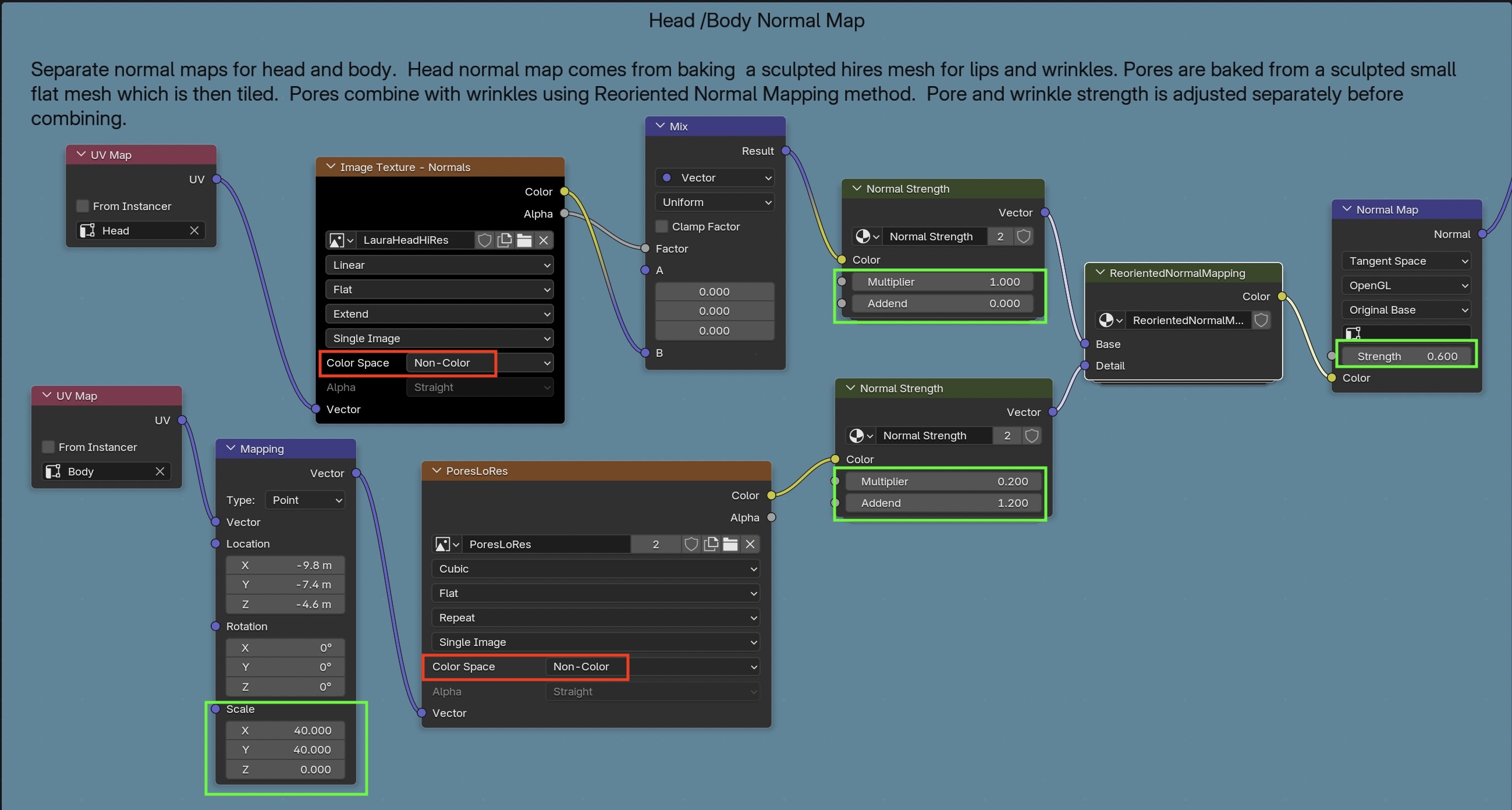Screen dimensions: 1512x810
Task: Click new image copy icon for PoresLoRes
Action: tap(711, 544)
